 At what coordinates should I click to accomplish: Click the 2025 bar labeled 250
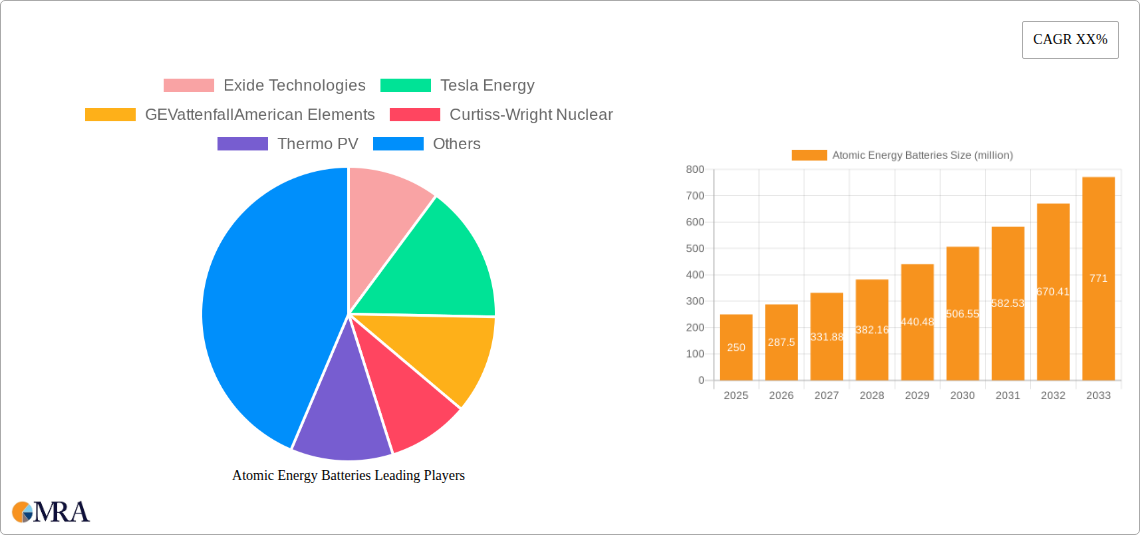coord(736,347)
